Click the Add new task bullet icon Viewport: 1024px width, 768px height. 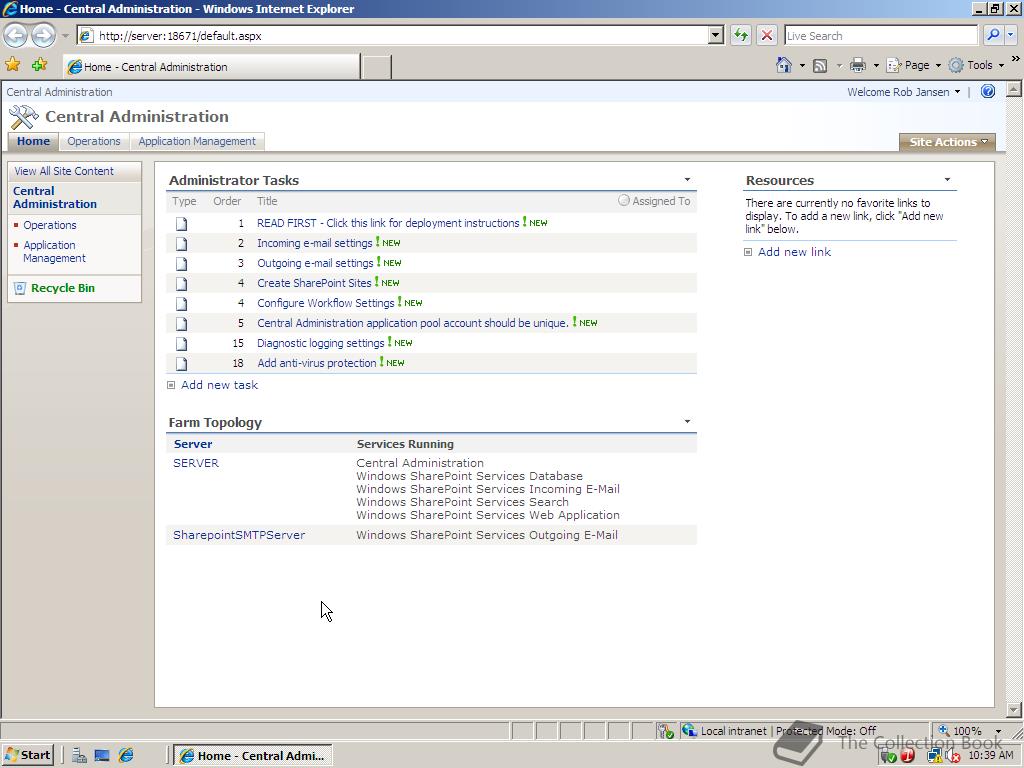coord(171,385)
